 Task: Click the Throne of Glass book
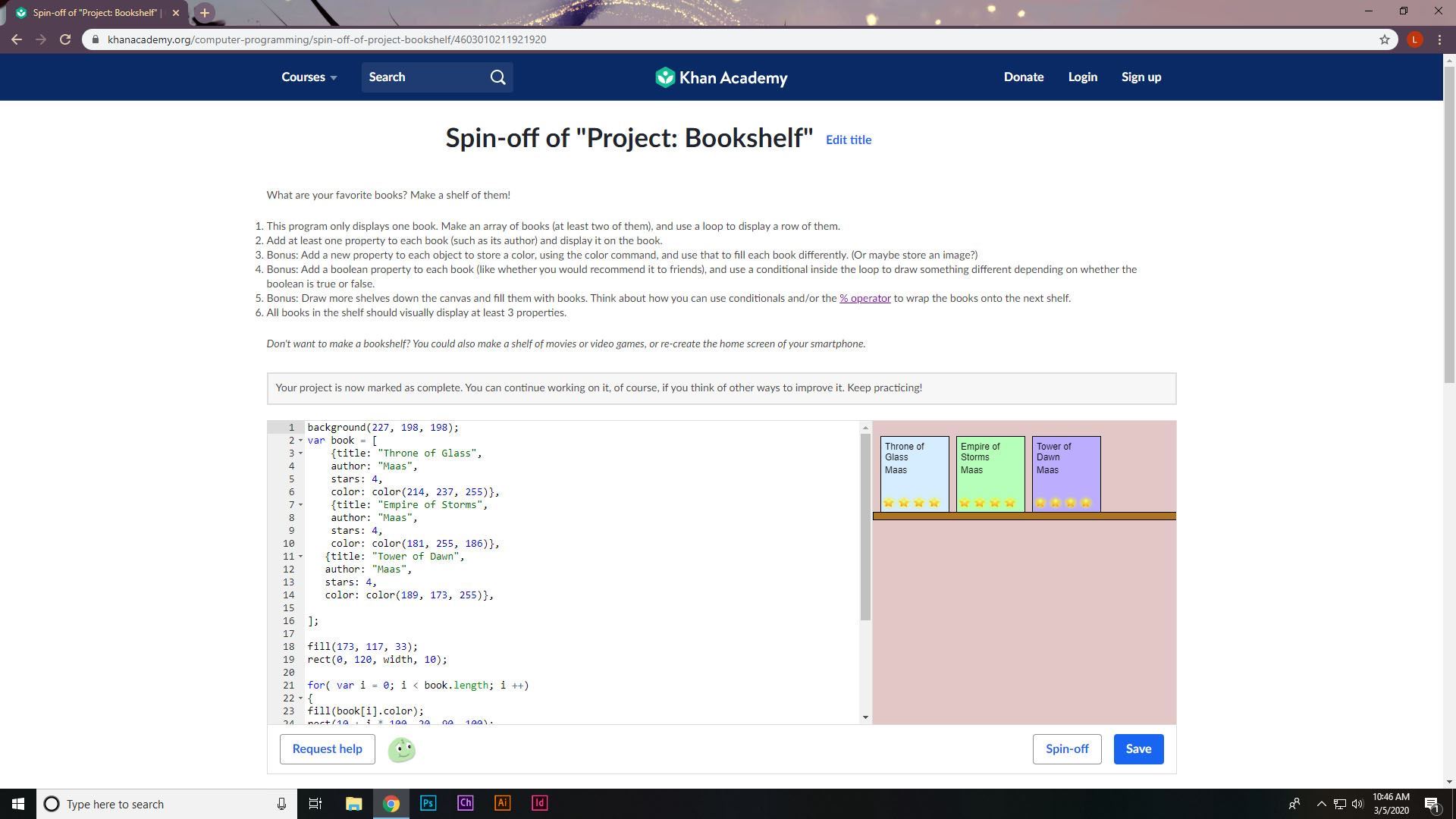[914, 474]
